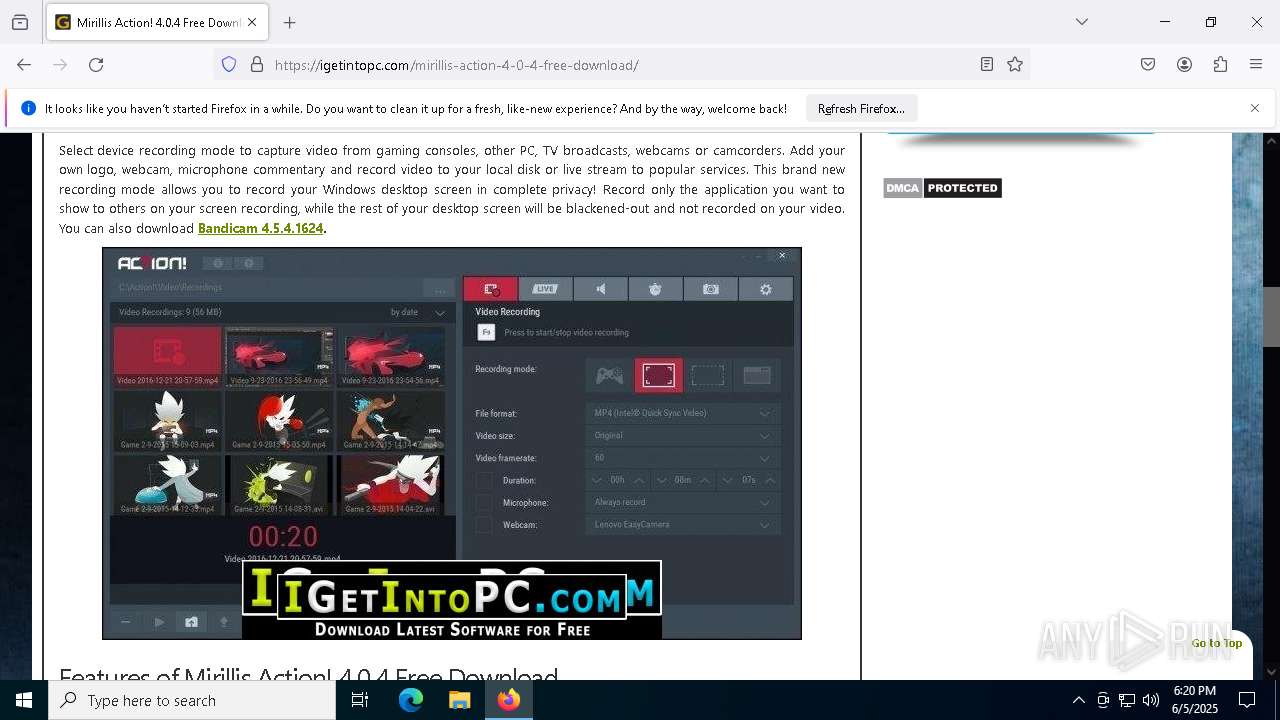The width and height of the screenshot is (1280, 720).
Task: Save page to Pocket
Action: click(1148, 65)
